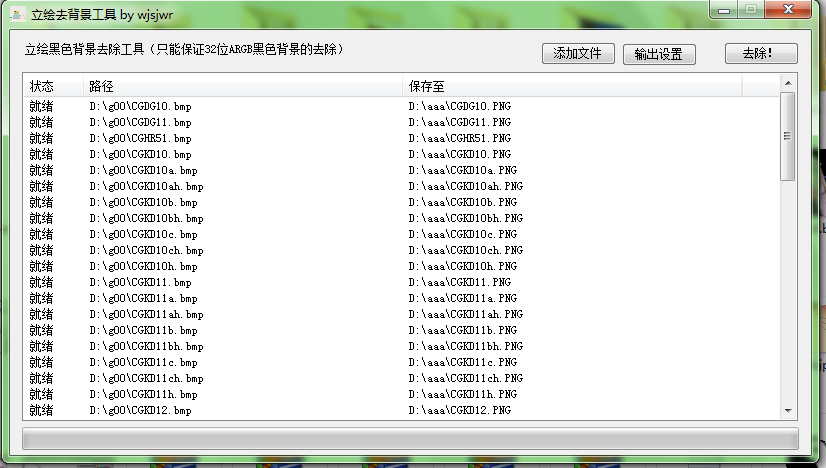Select row D:\g00\CGKD11.bmp
The image size is (826, 468).
pyautogui.click(x=401, y=282)
